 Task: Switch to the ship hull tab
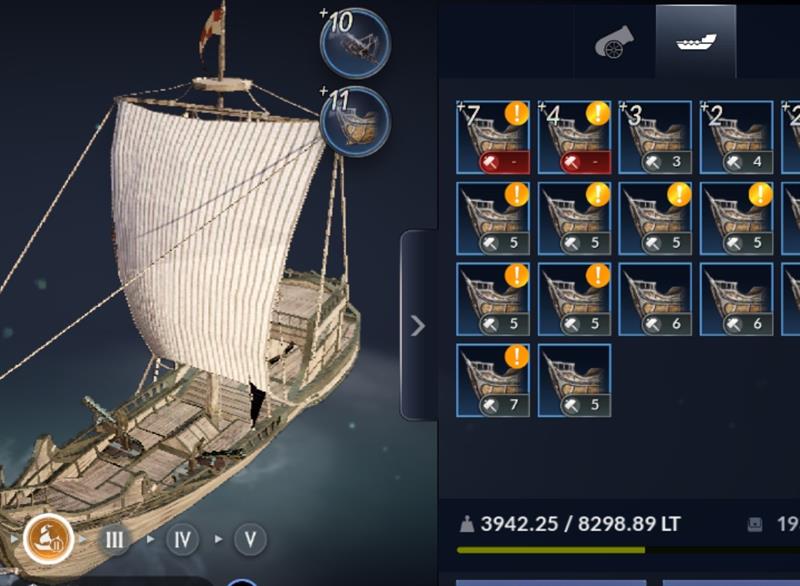pos(696,42)
